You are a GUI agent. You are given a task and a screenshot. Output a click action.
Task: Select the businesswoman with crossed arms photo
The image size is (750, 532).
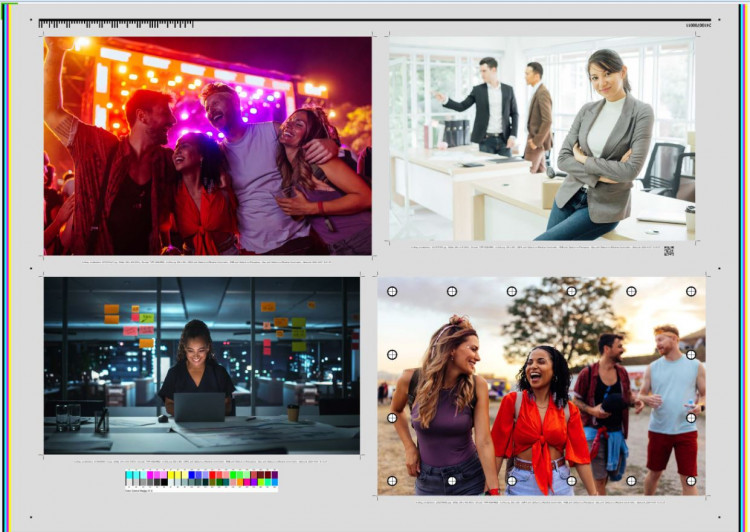point(542,139)
